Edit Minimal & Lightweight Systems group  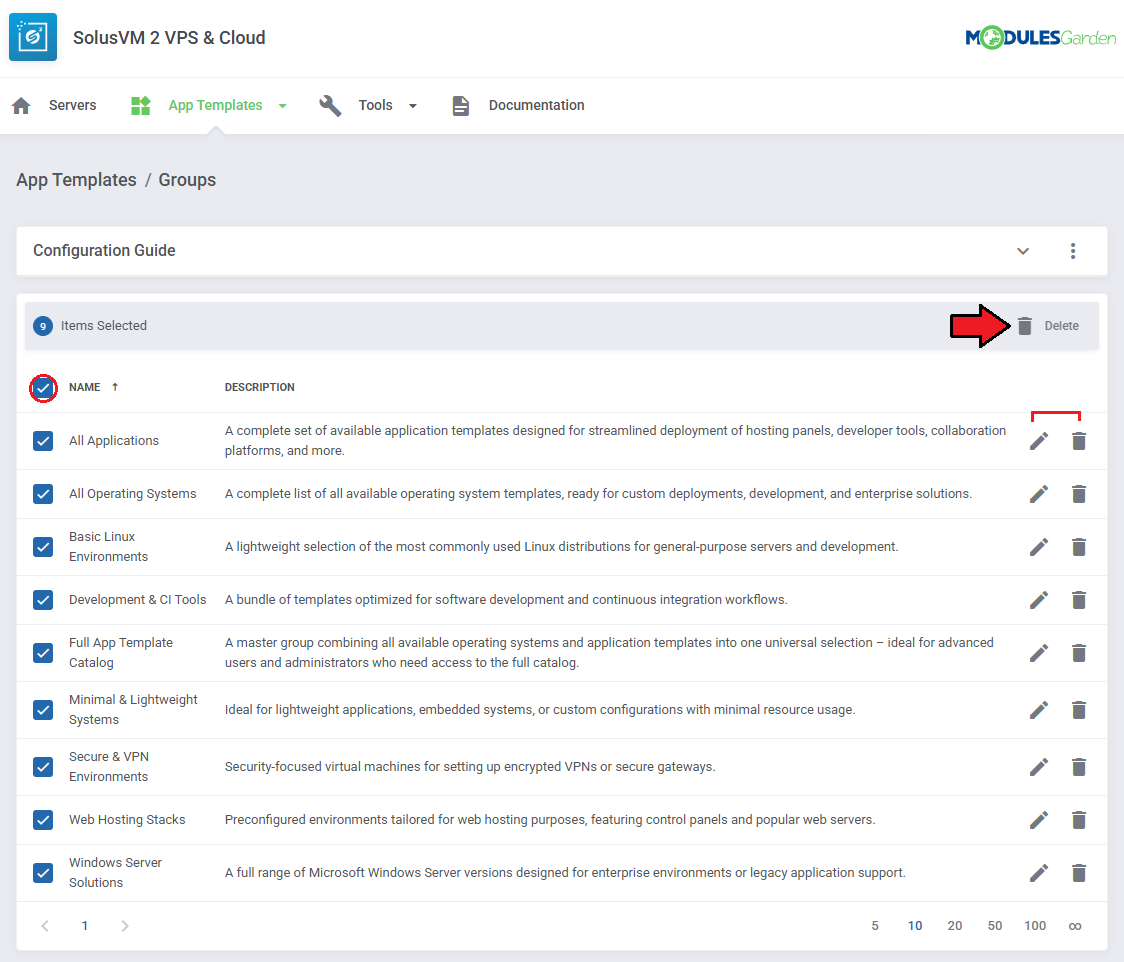1039,710
